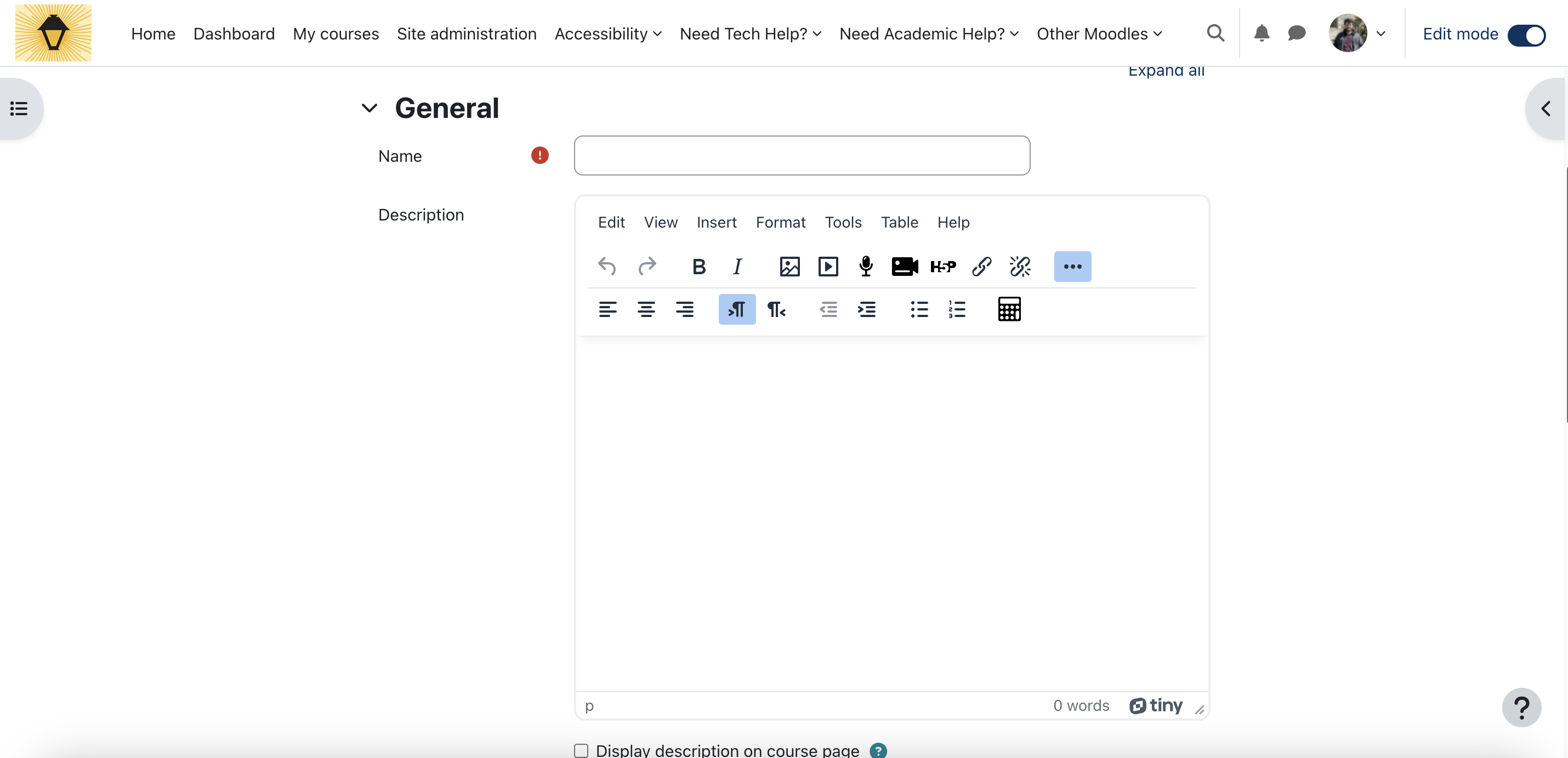This screenshot has height=758, width=1568.
Task: Open the editor Table menu
Action: (x=899, y=222)
